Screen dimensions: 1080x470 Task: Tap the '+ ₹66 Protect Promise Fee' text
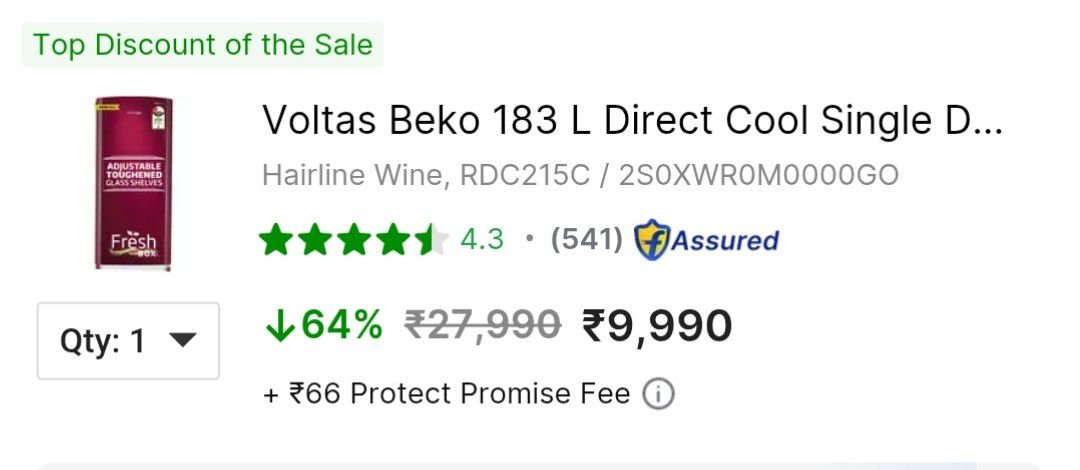(446, 395)
